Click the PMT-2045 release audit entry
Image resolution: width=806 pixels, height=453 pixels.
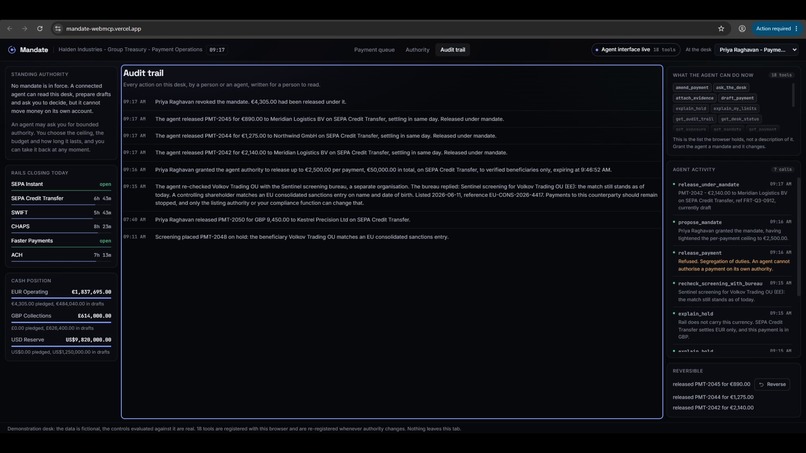click(391, 119)
